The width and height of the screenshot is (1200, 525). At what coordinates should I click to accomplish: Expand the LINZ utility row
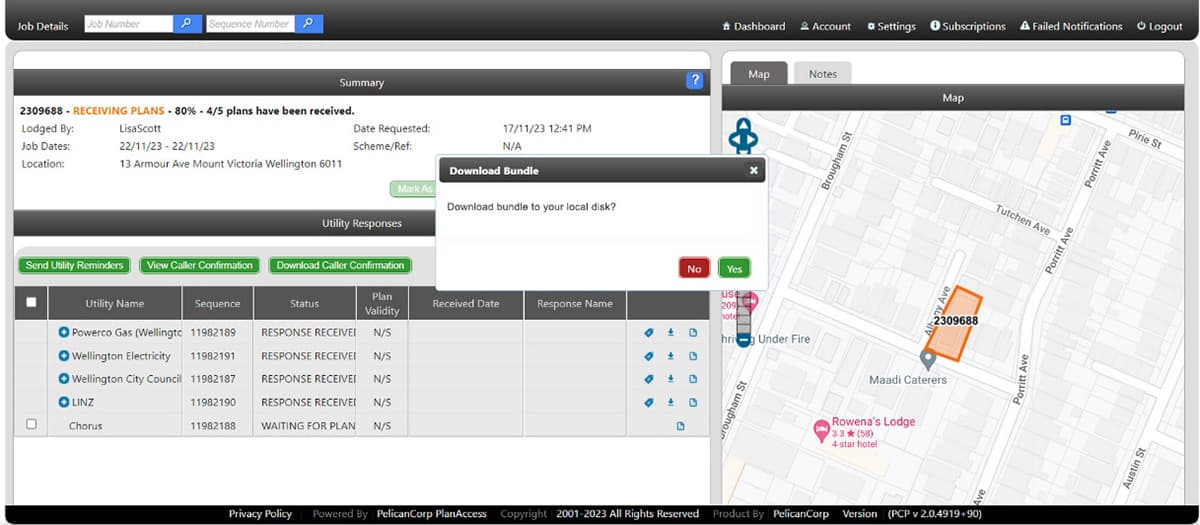pyautogui.click(x=64, y=402)
